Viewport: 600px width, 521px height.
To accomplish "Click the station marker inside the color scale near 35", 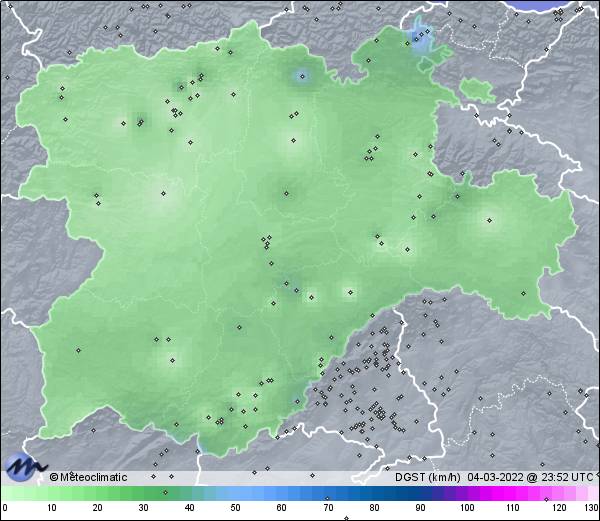I will point(165,492).
